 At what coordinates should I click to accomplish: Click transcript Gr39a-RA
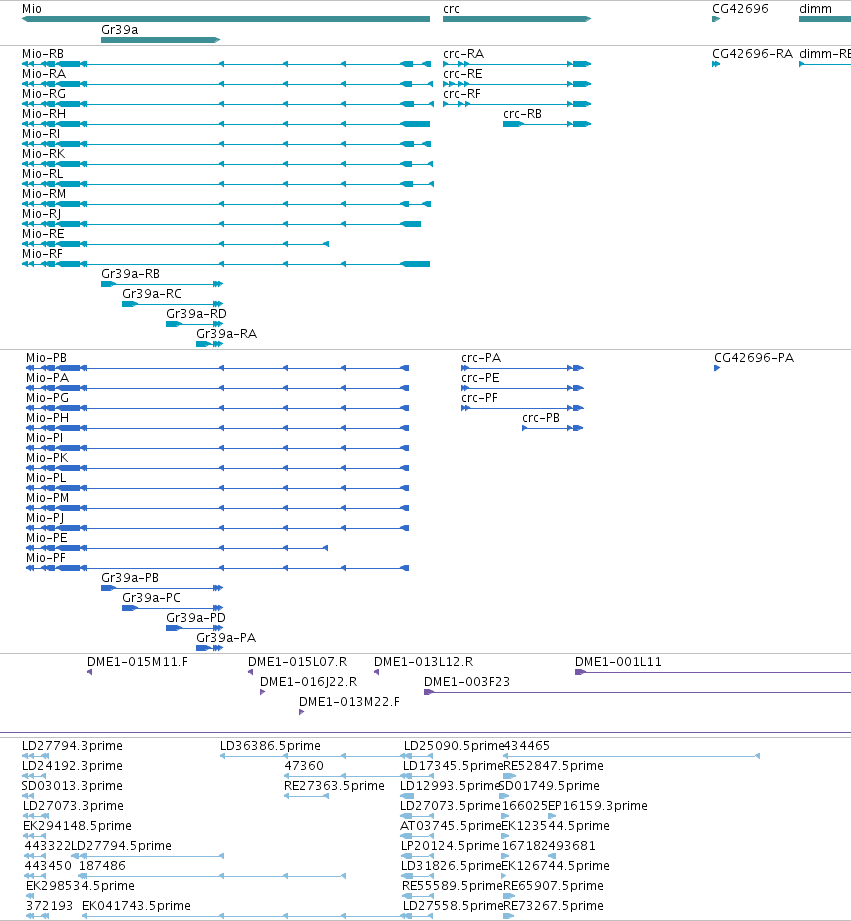click(227, 334)
